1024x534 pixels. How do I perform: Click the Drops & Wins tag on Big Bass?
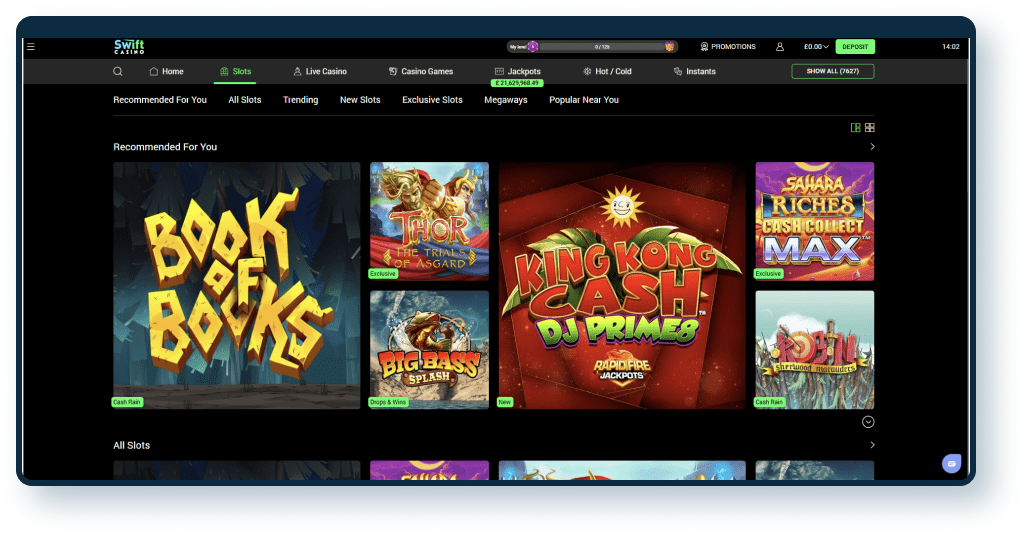click(x=388, y=402)
